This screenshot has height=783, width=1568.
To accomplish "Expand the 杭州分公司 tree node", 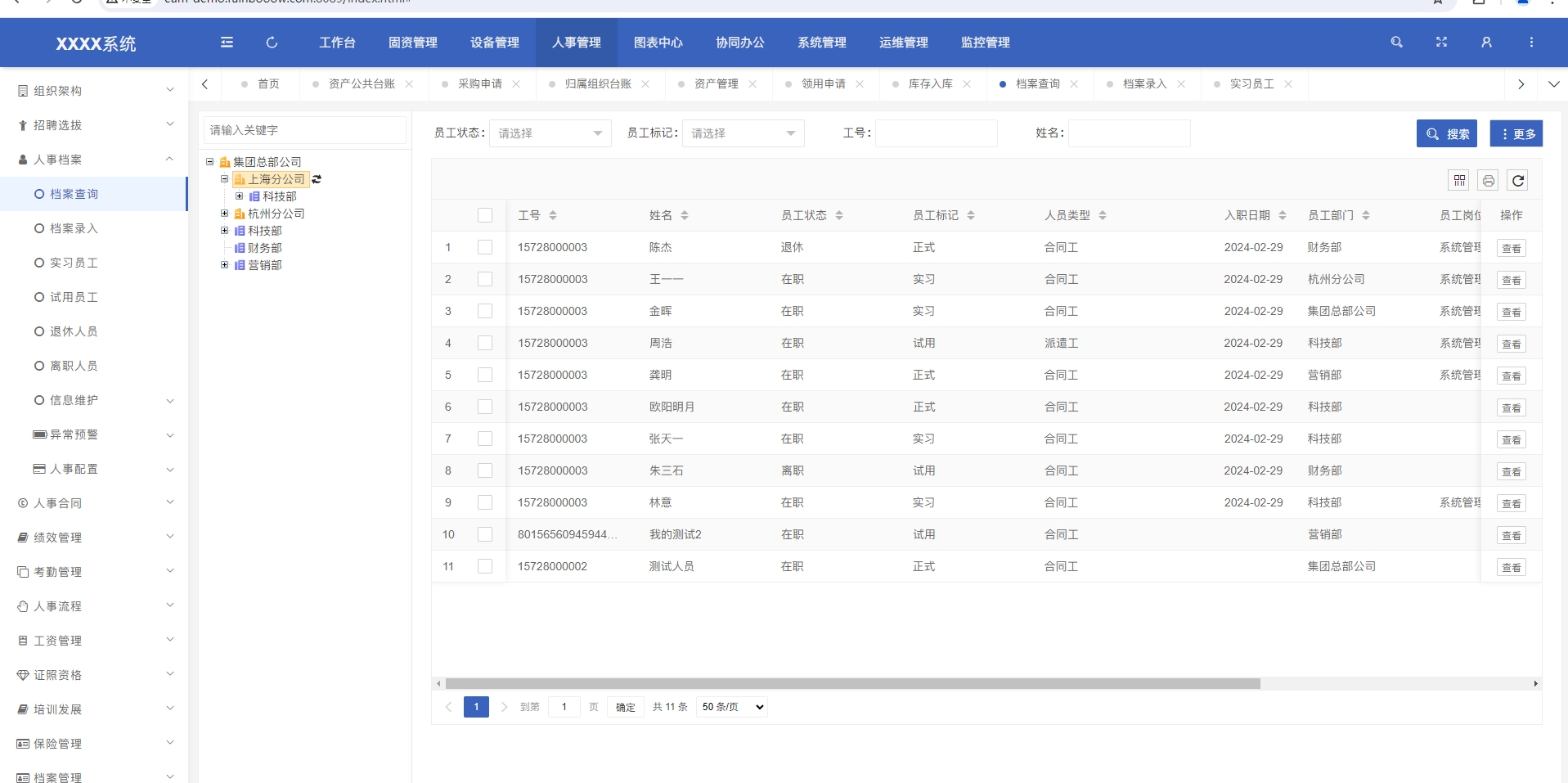I will [x=225, y=214].
